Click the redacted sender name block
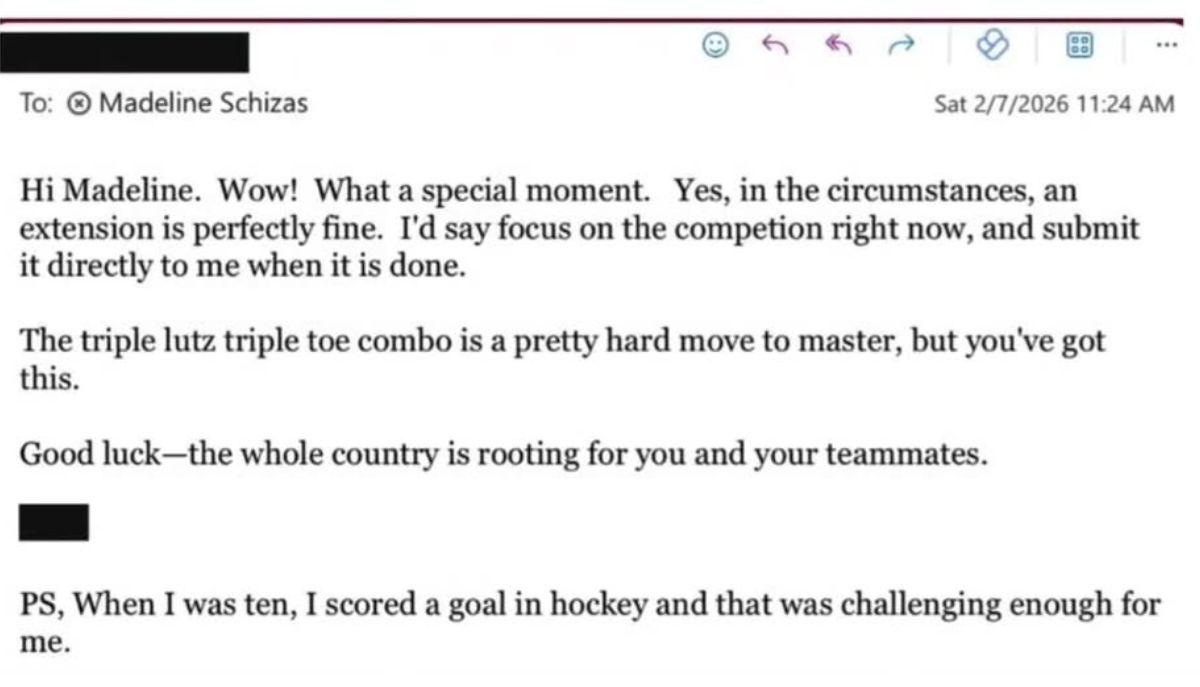The height and width of the screenshot is (687, 1200). (x=124, y=51)
